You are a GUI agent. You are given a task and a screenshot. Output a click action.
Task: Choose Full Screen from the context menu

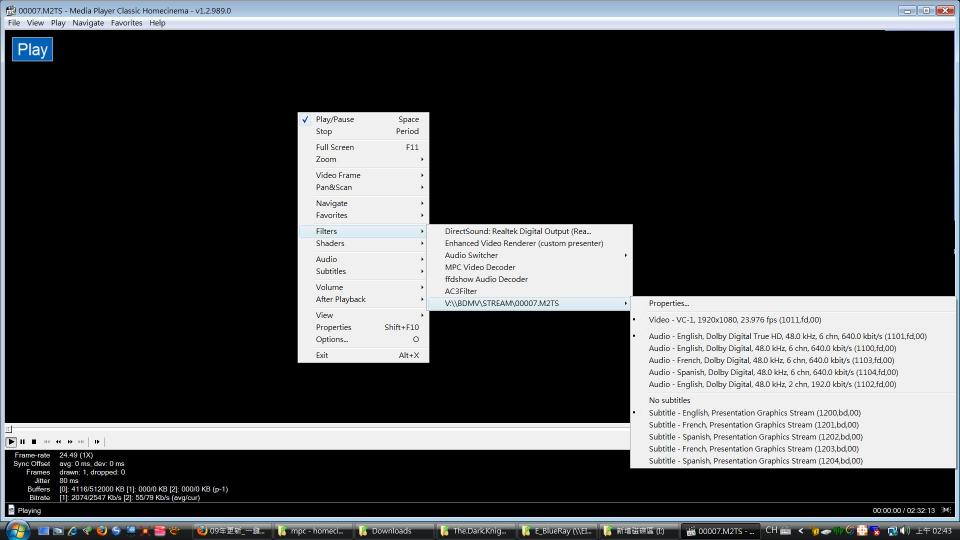363,147
